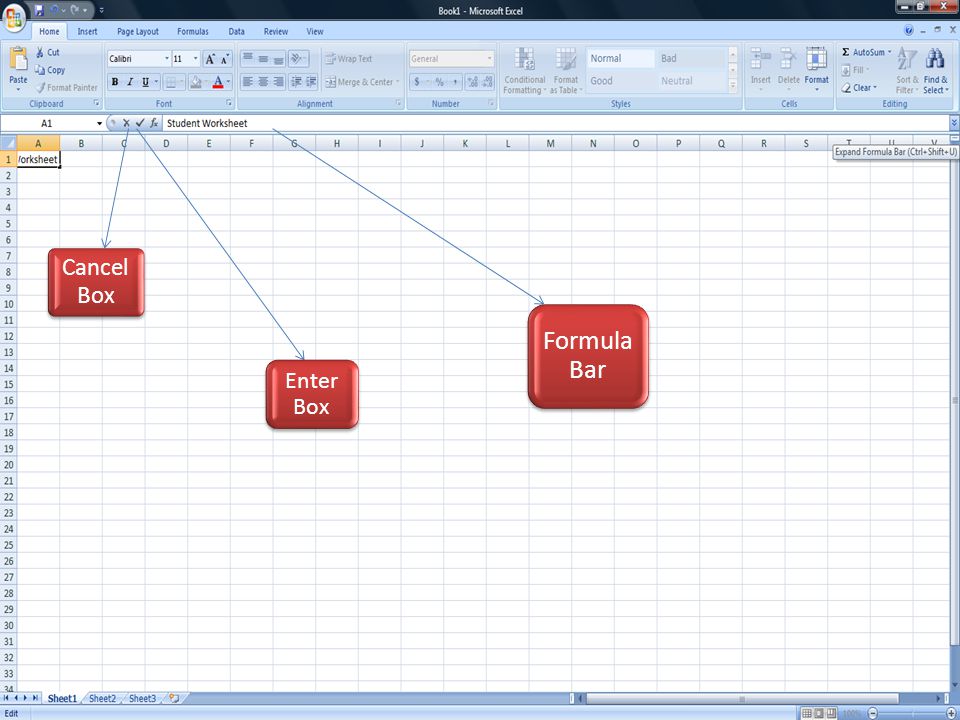Click the Cut scissors button
Screen dimensions: 960x720
tap(48, 53)
